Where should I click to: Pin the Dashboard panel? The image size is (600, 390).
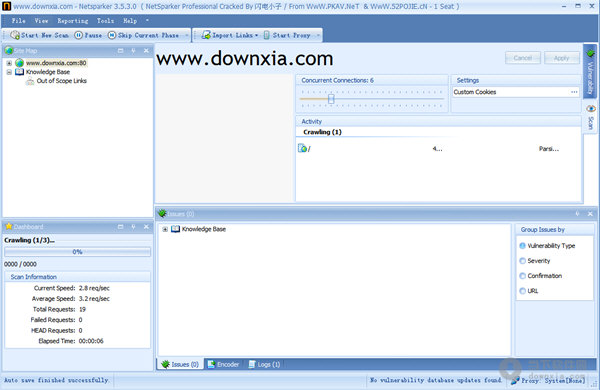tap(133, 227)
